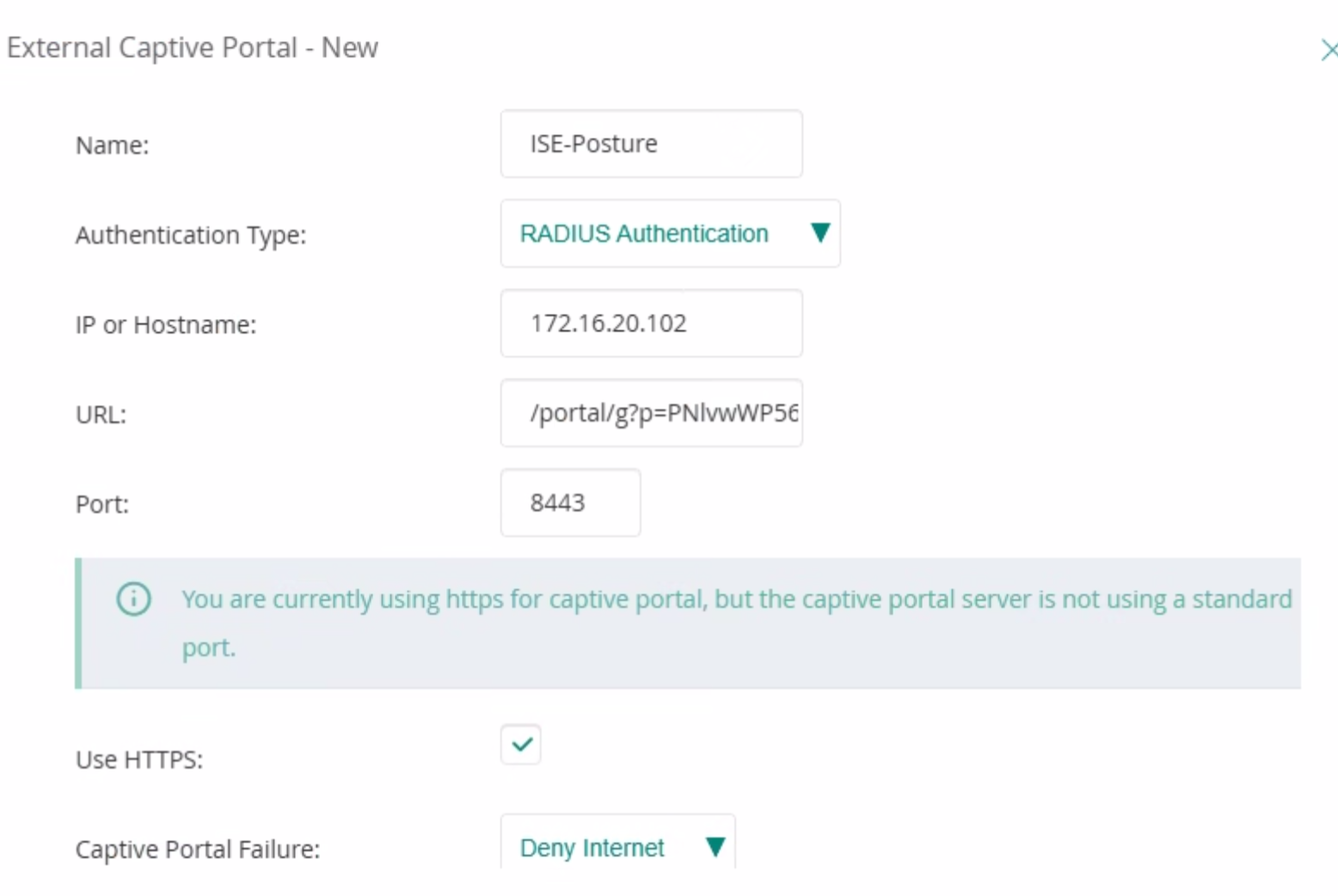Click the URL field starting with /portal/g
Viewport: 1338px width, 896px height.
coord(650,413)
